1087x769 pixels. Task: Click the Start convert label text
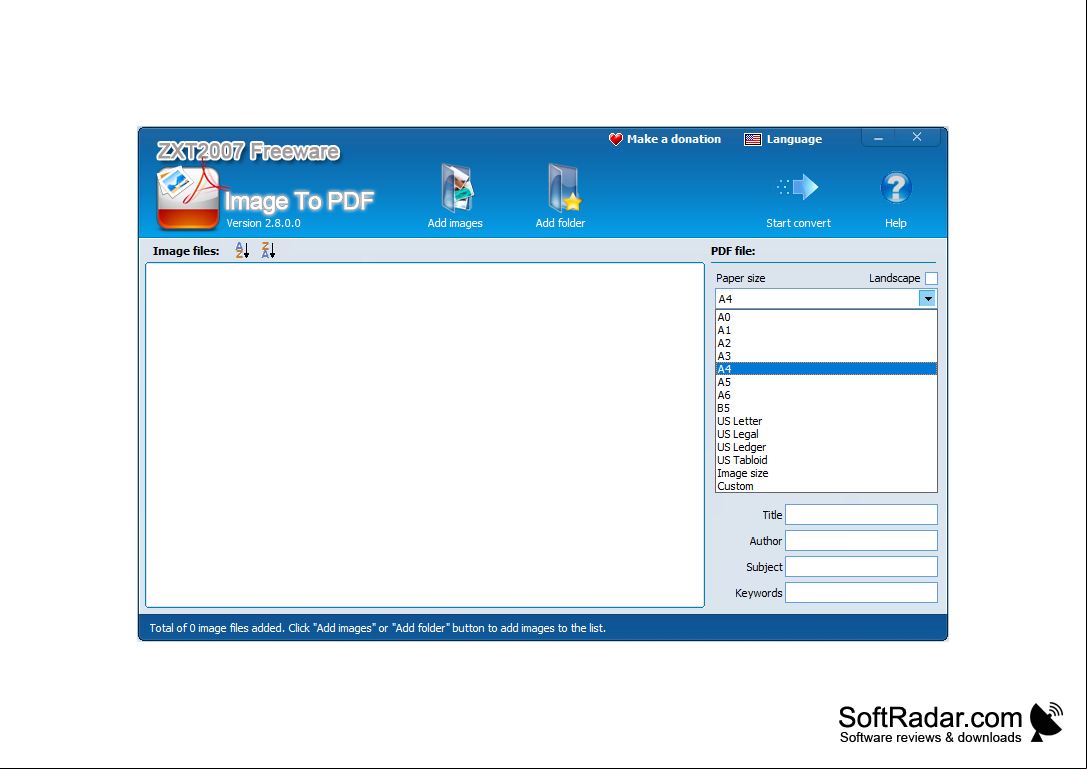798,223
